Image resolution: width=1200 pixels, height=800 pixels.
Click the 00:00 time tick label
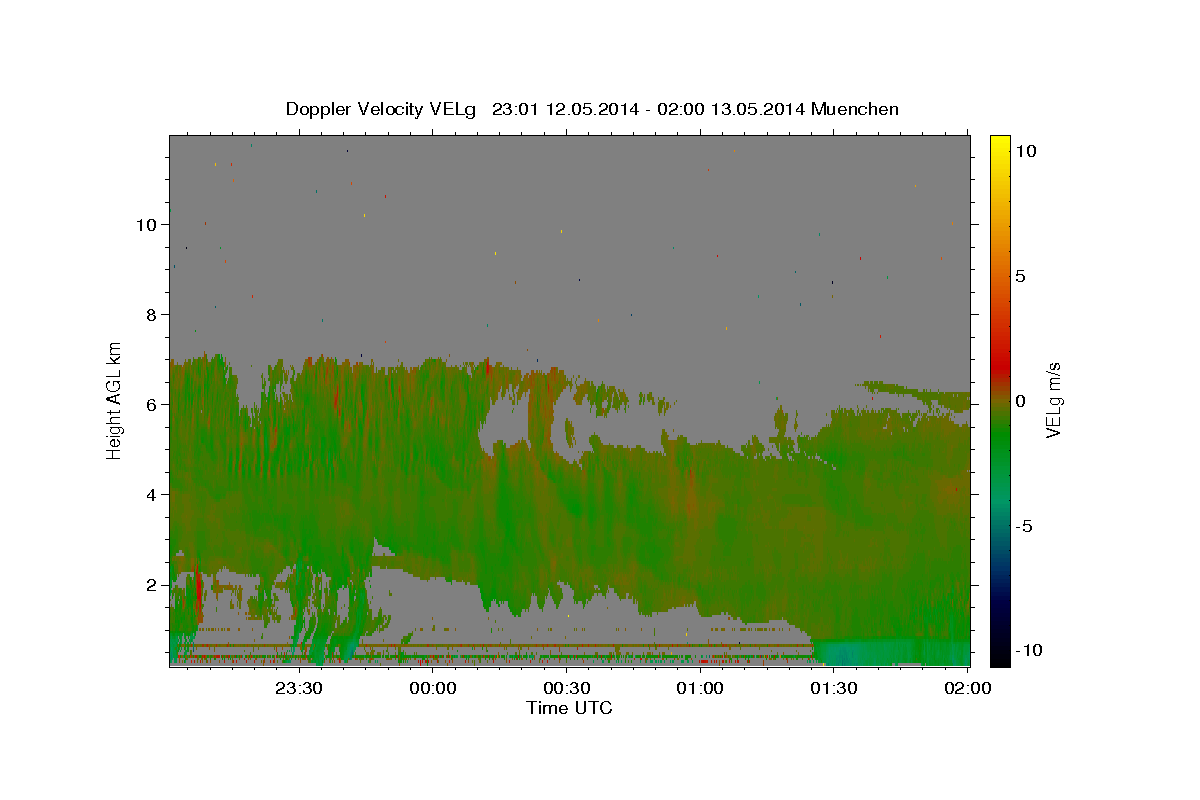pos(433,688)
